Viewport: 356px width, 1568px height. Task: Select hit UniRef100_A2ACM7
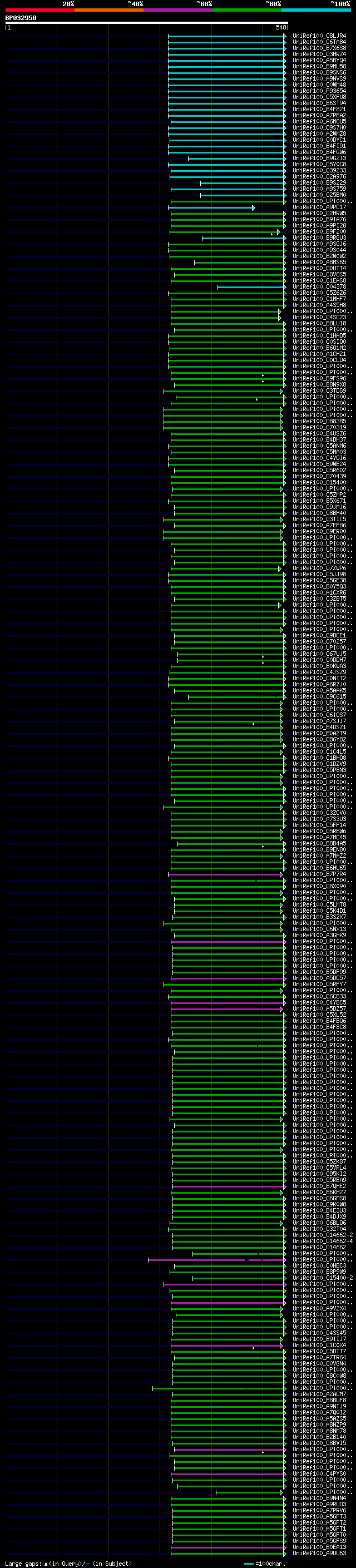coord(319,1394)
